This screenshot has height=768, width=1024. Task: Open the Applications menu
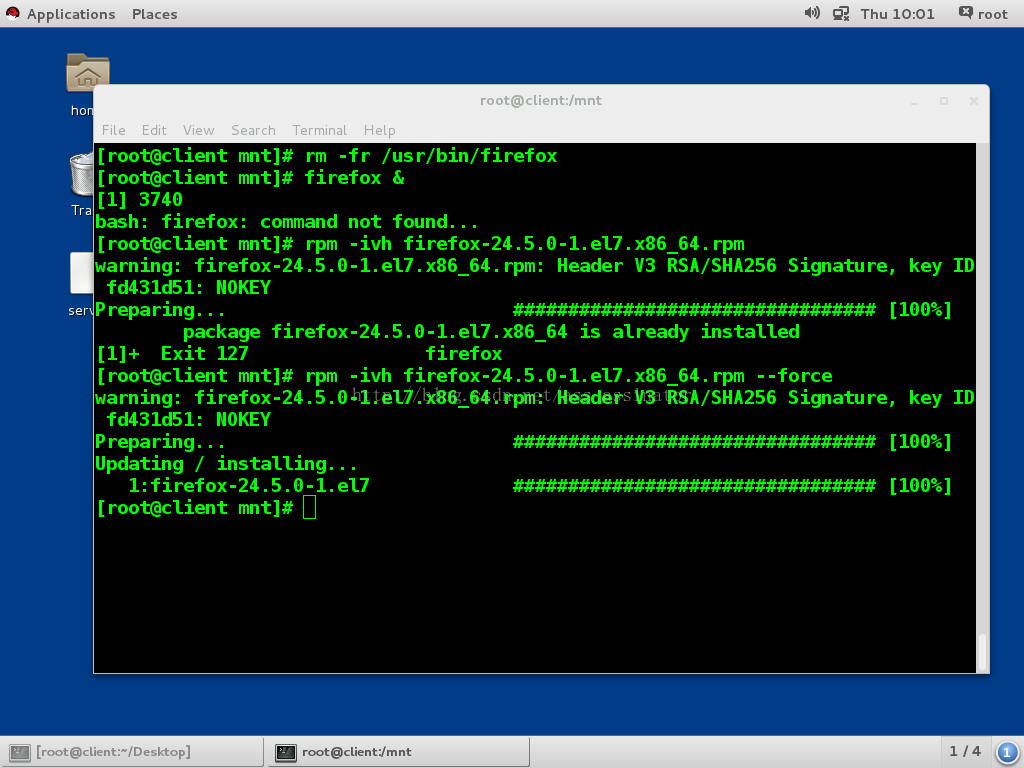tap(71, 14)
